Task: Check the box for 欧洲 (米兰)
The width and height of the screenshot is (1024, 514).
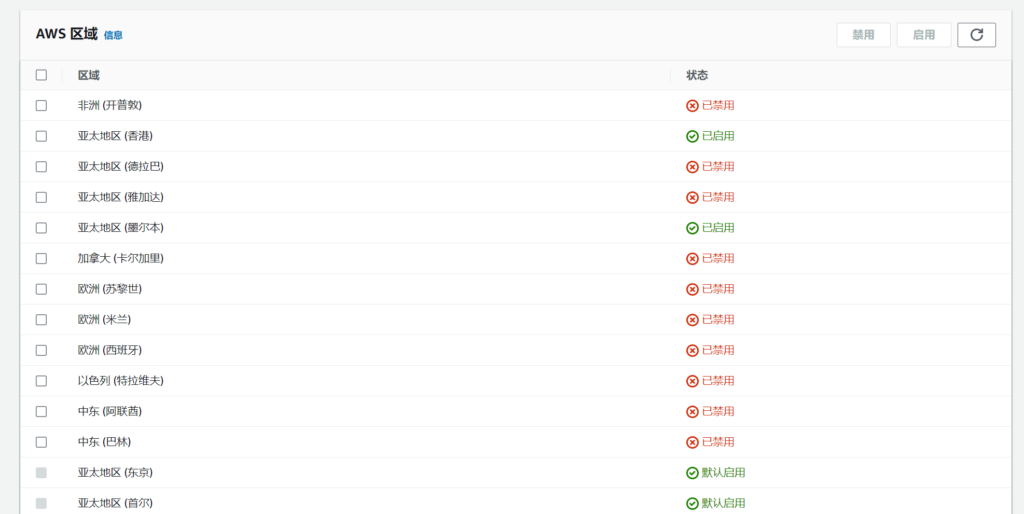Action: [41, 320]
